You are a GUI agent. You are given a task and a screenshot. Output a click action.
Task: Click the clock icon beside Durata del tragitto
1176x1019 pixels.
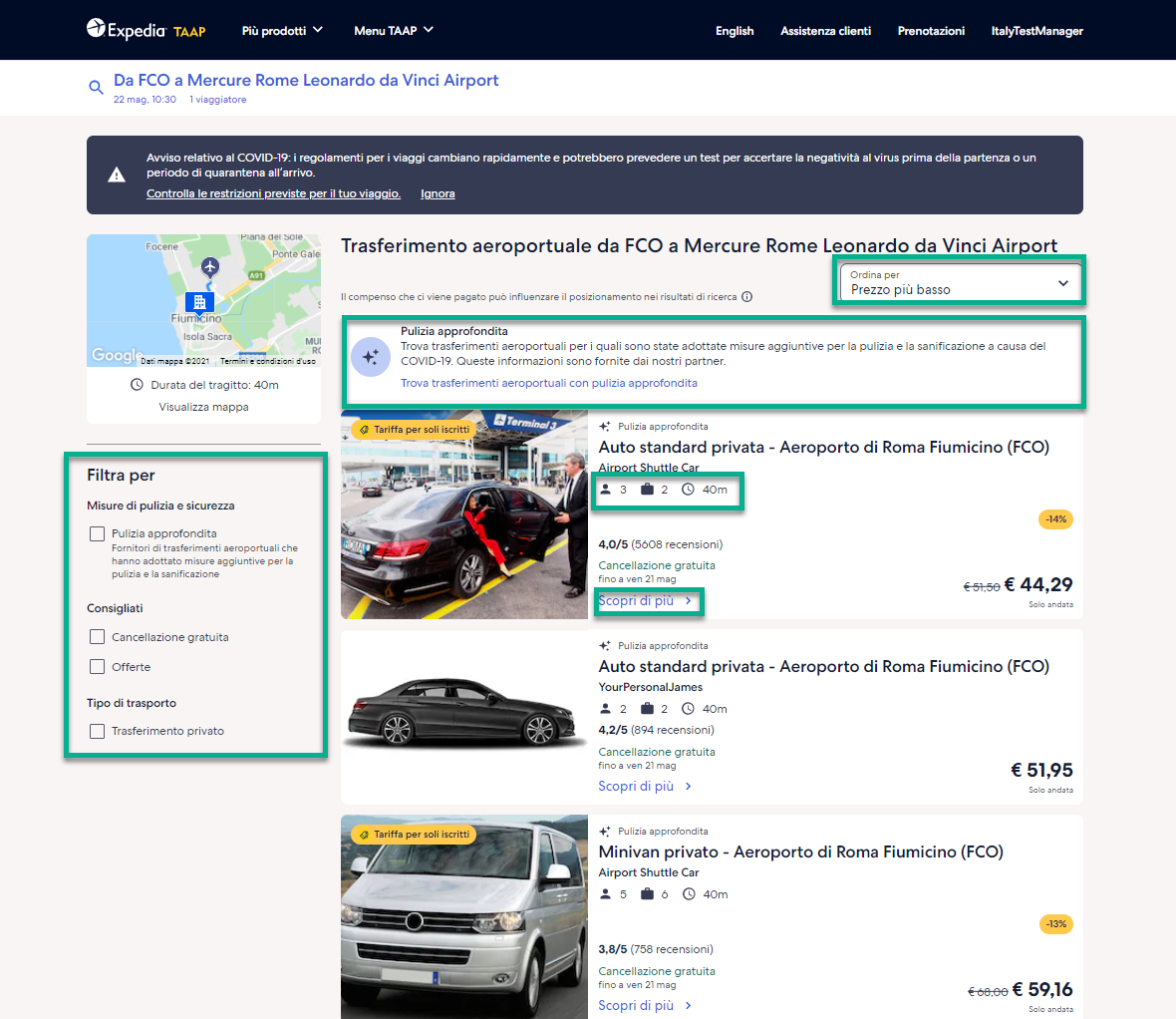(x=137, y=385)
